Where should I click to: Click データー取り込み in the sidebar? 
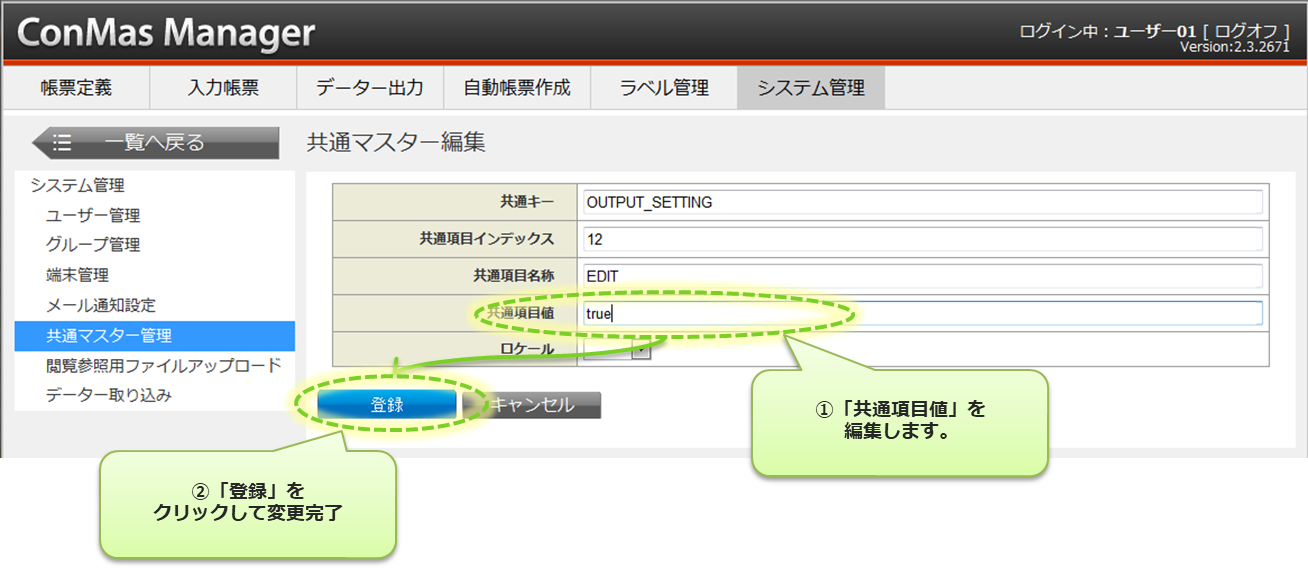[x=109, y=395]
